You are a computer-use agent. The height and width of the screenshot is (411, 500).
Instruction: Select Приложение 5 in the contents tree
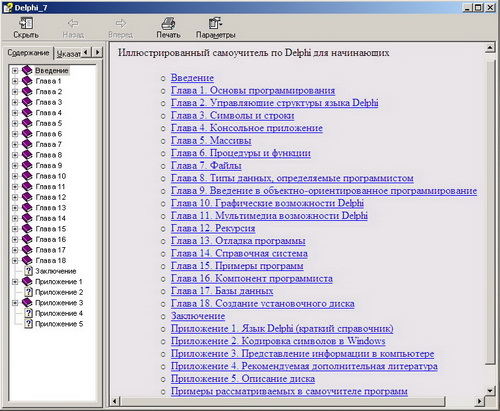tap(59, 324)
